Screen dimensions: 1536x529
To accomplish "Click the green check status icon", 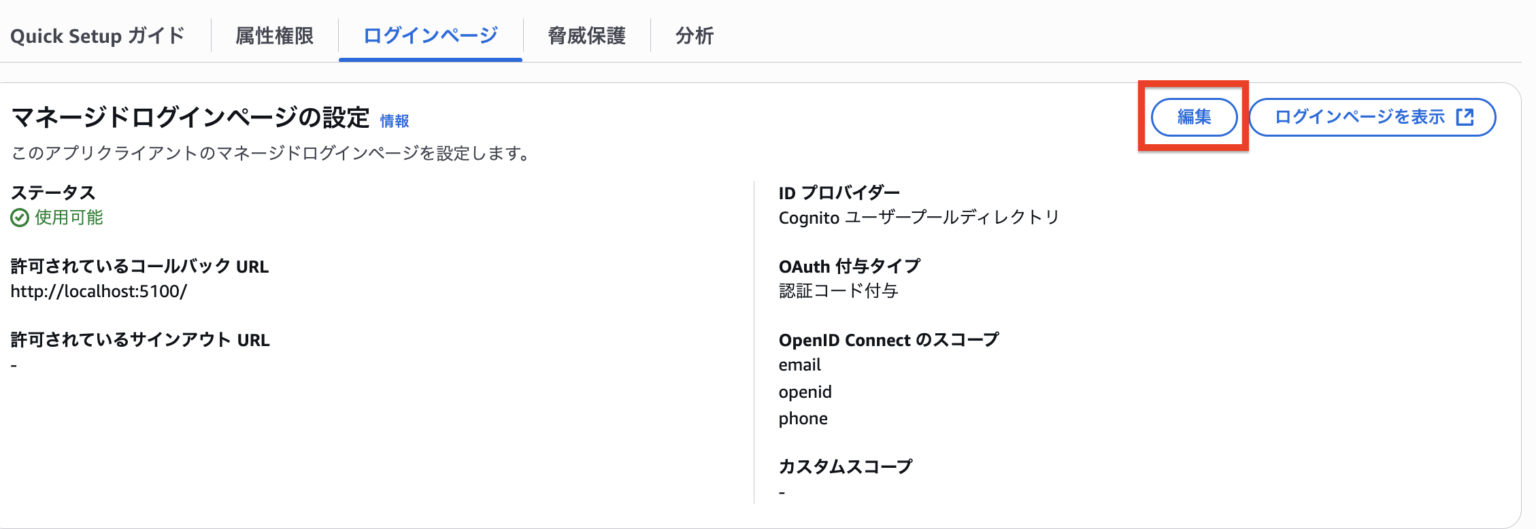I will (19, 217).
